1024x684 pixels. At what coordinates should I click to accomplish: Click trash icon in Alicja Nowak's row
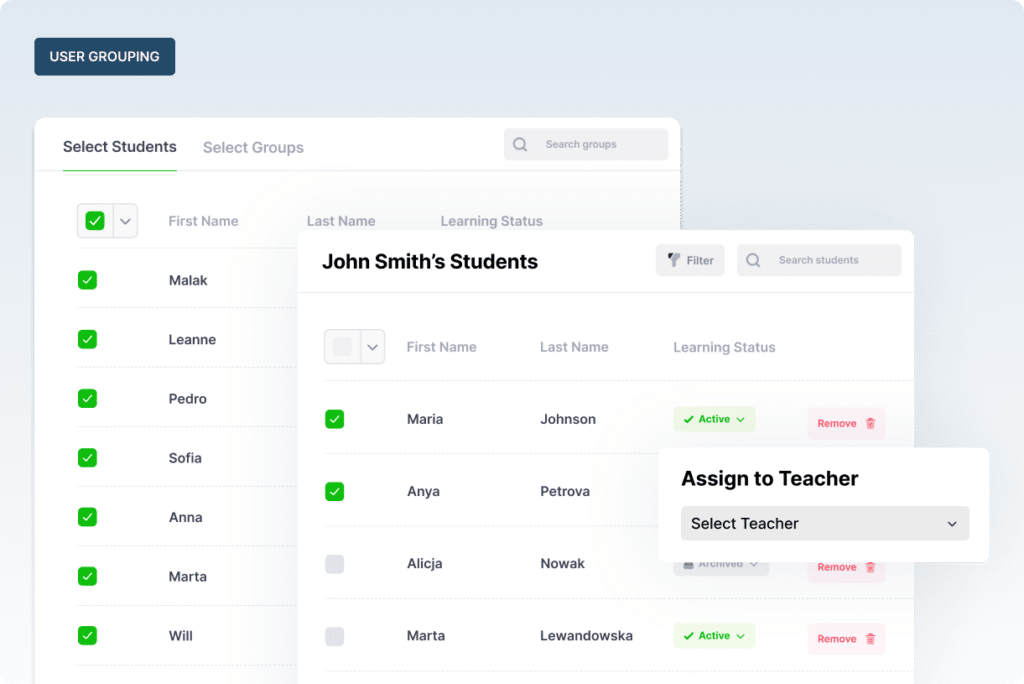[870, 567]
